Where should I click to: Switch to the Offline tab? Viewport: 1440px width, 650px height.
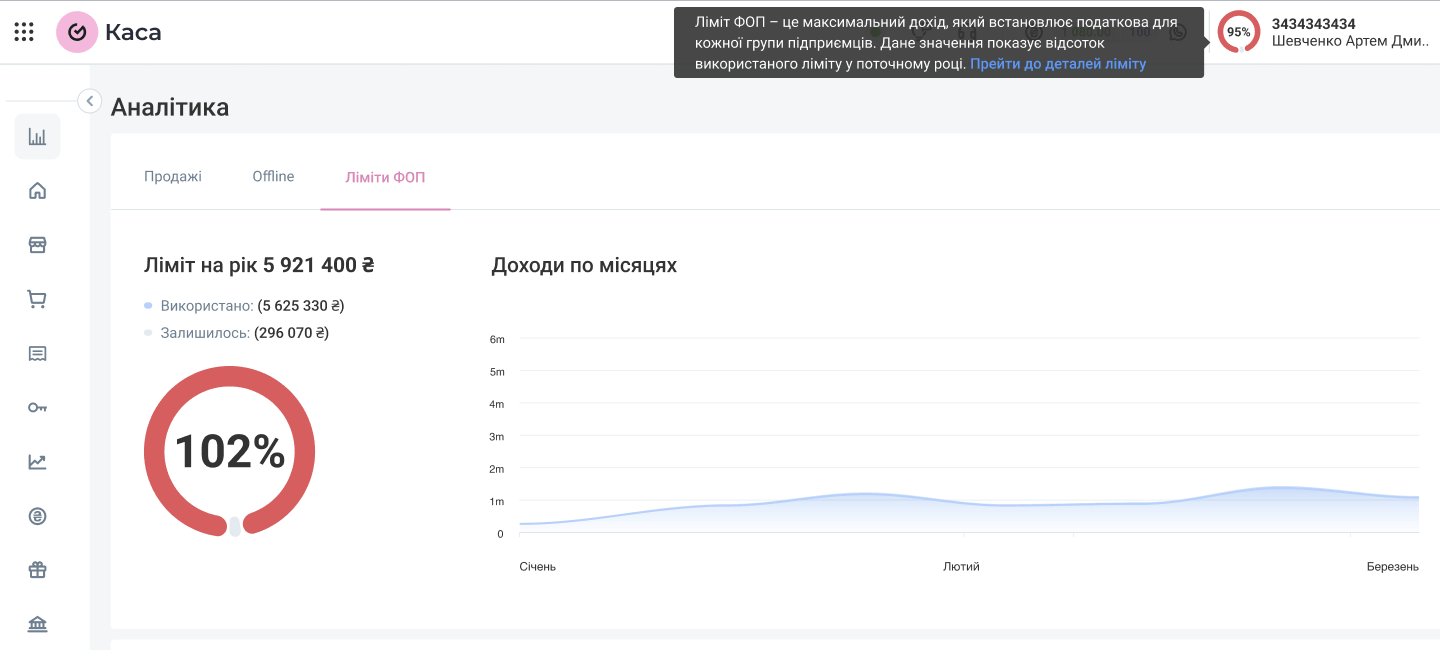pyautogui.click(x=273, y=177)
